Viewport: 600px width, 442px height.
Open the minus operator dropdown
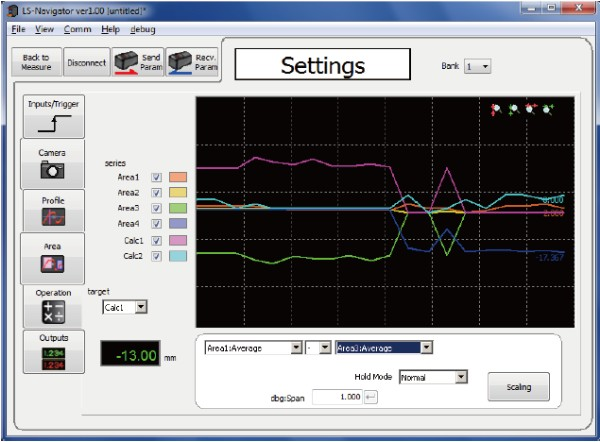coord(318,348)
